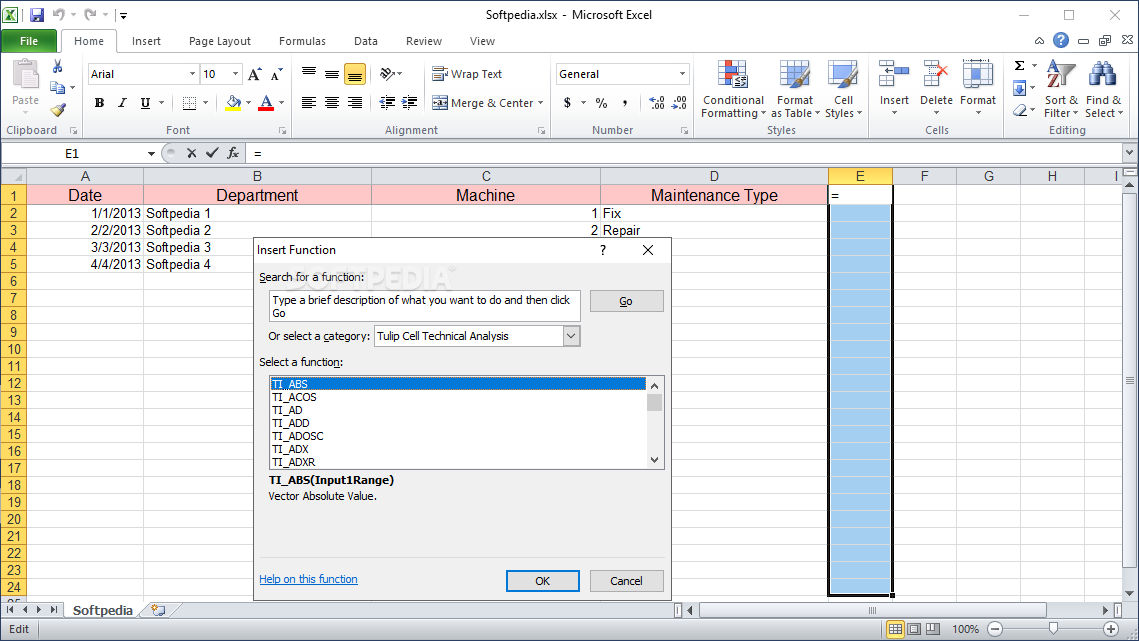The height and width of the screenshot is (641, 1139).
Task: Open the Insert Function fx icon
Action: point(233,153)
